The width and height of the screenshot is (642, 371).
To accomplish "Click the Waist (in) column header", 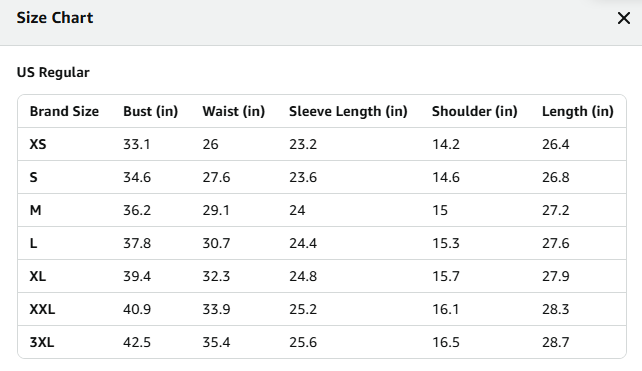I will 233,111.
